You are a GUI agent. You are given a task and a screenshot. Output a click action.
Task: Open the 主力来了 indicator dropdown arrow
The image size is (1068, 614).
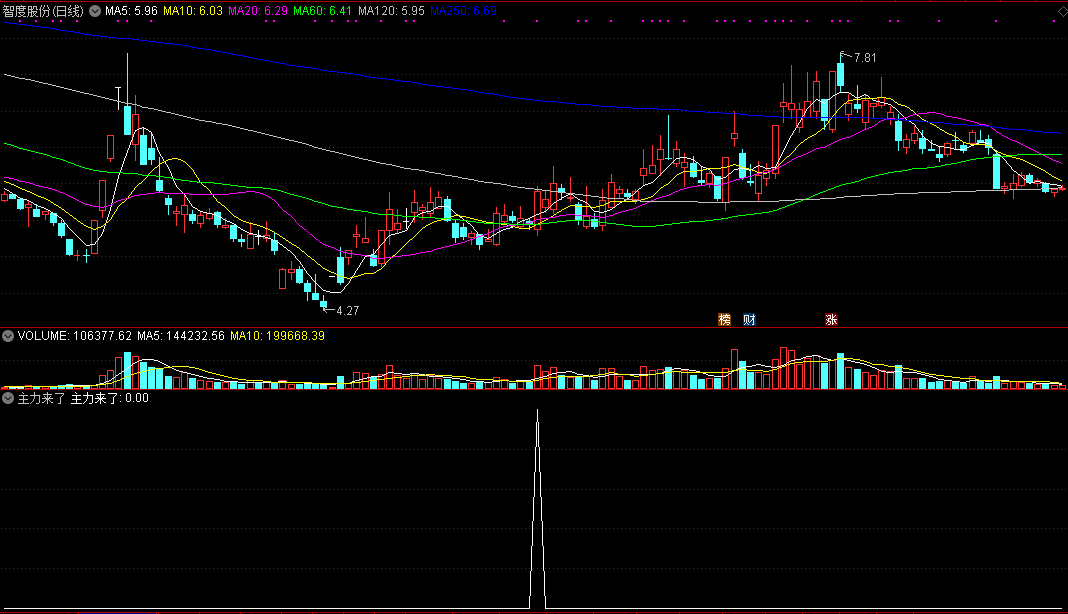(8, 398)
